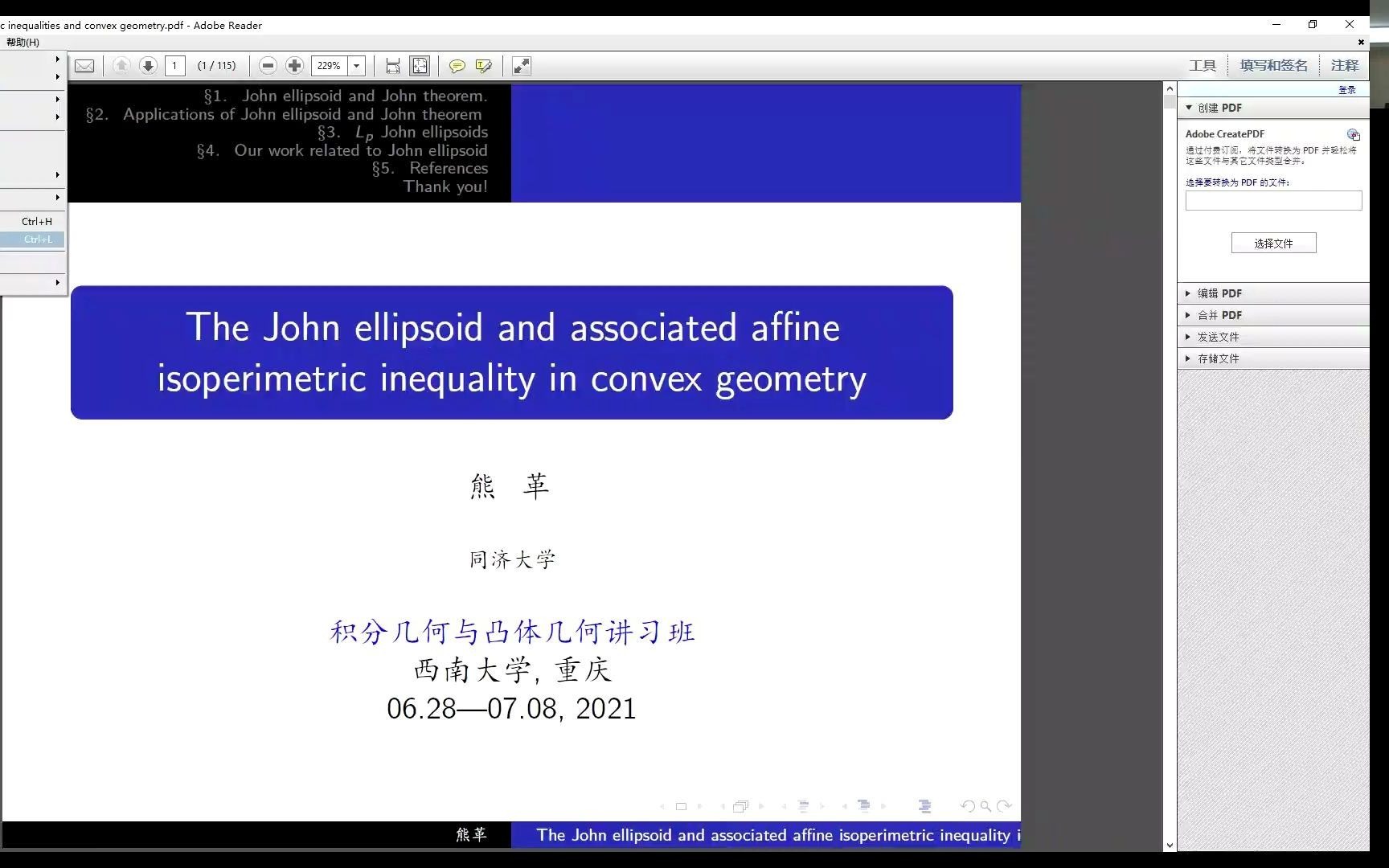Go to next page with down arrow icon
1389x868 pixels.
coord(148,66)
